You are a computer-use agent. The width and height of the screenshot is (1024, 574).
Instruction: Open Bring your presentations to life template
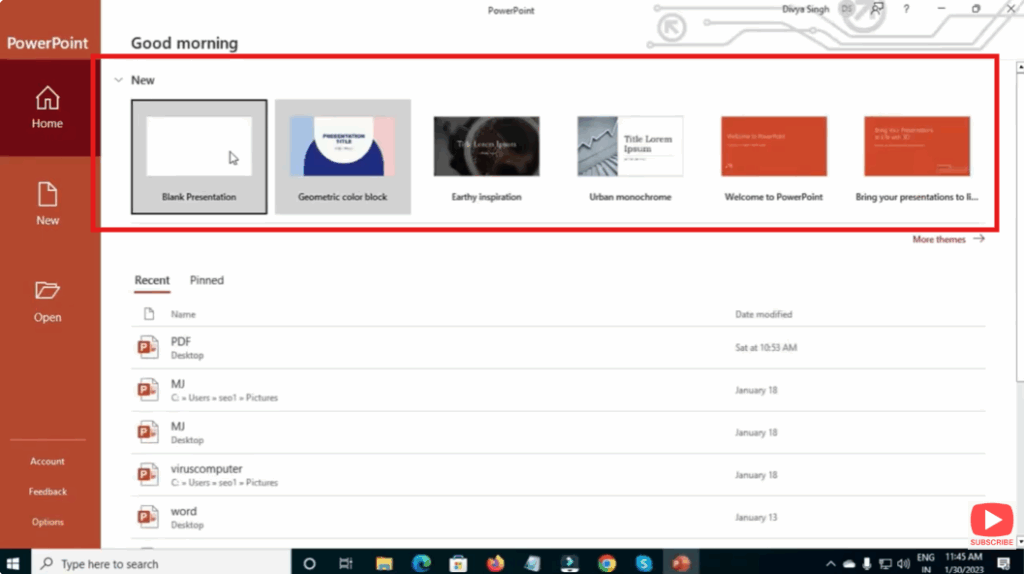[x=917, y=157]
